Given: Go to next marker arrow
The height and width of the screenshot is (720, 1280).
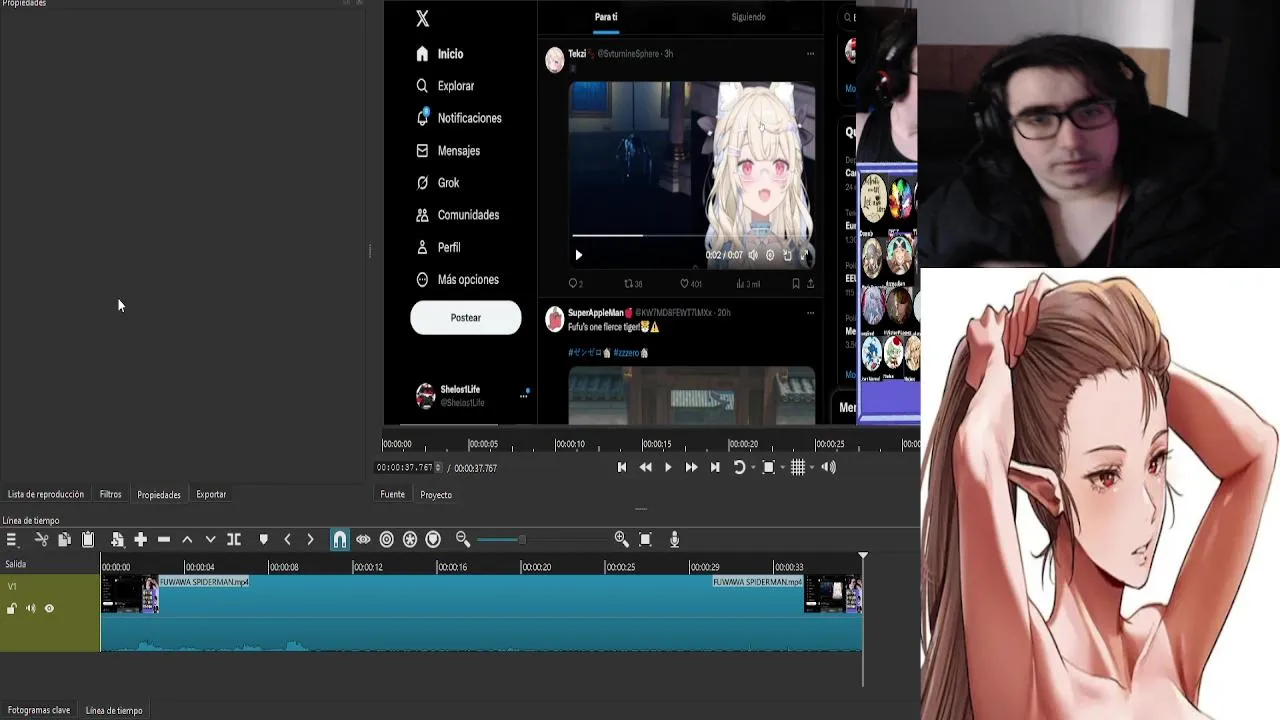Looking at the screenshot, I should [x=310, y=540].
